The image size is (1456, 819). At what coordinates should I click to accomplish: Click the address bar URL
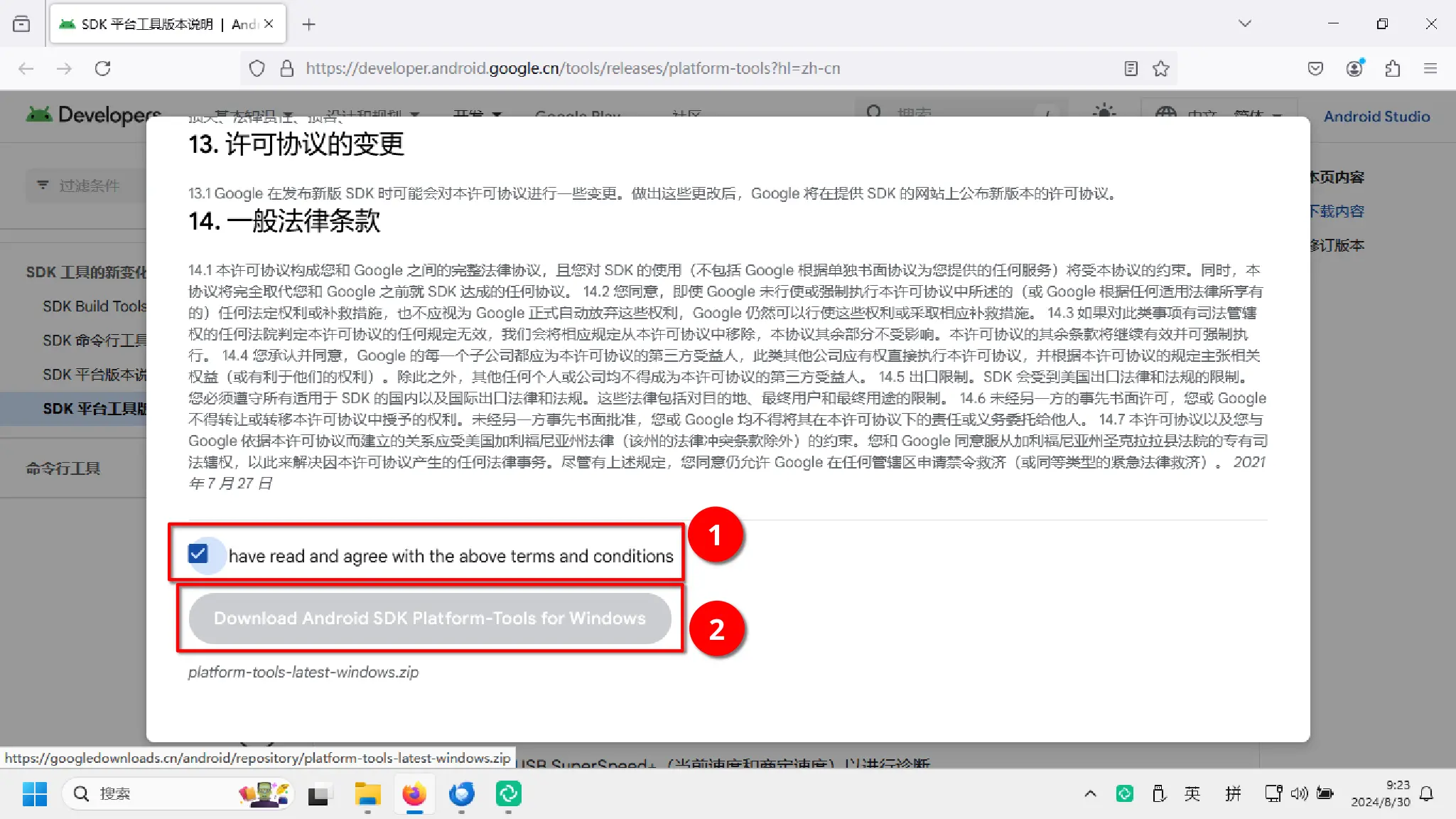[573, 68]
